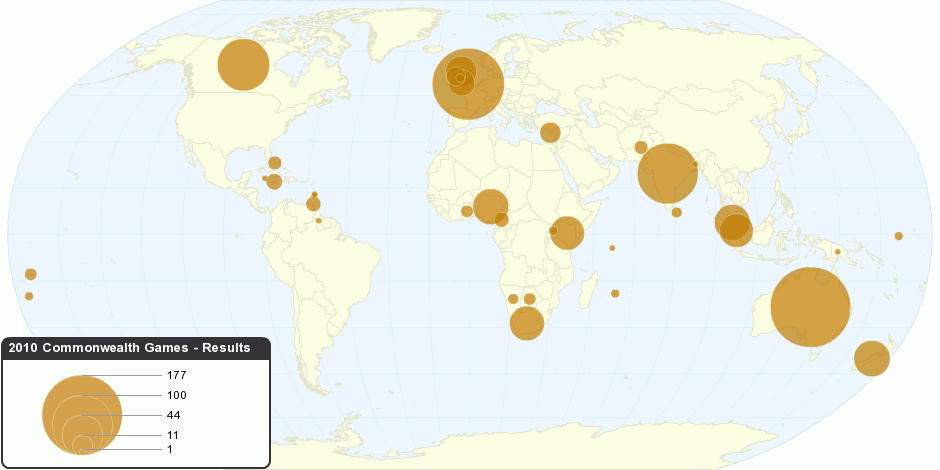
Task: Select the bubble over India
Action: (667, 173)
